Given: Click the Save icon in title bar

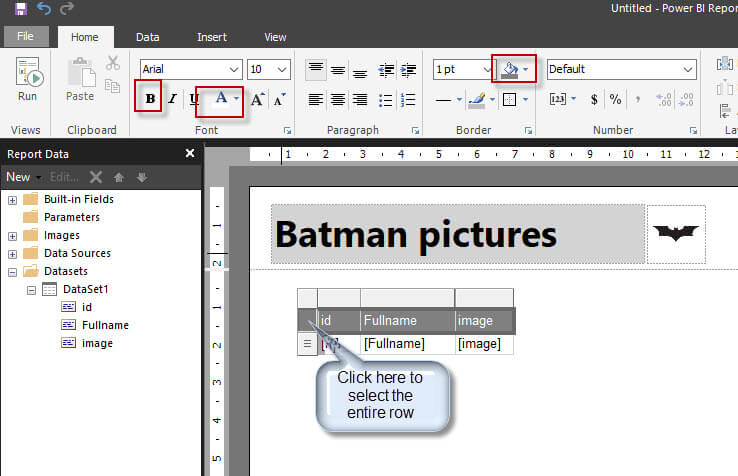Looking at the screenshot, I should tap(21, 8).
